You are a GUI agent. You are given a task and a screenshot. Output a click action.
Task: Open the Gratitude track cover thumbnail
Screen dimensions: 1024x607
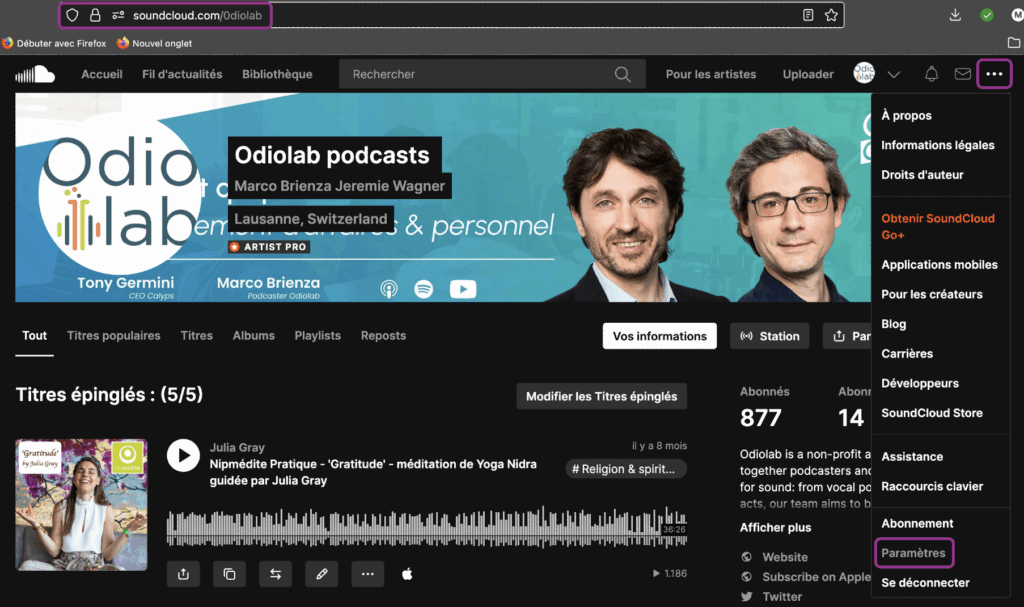pos(82,504)
